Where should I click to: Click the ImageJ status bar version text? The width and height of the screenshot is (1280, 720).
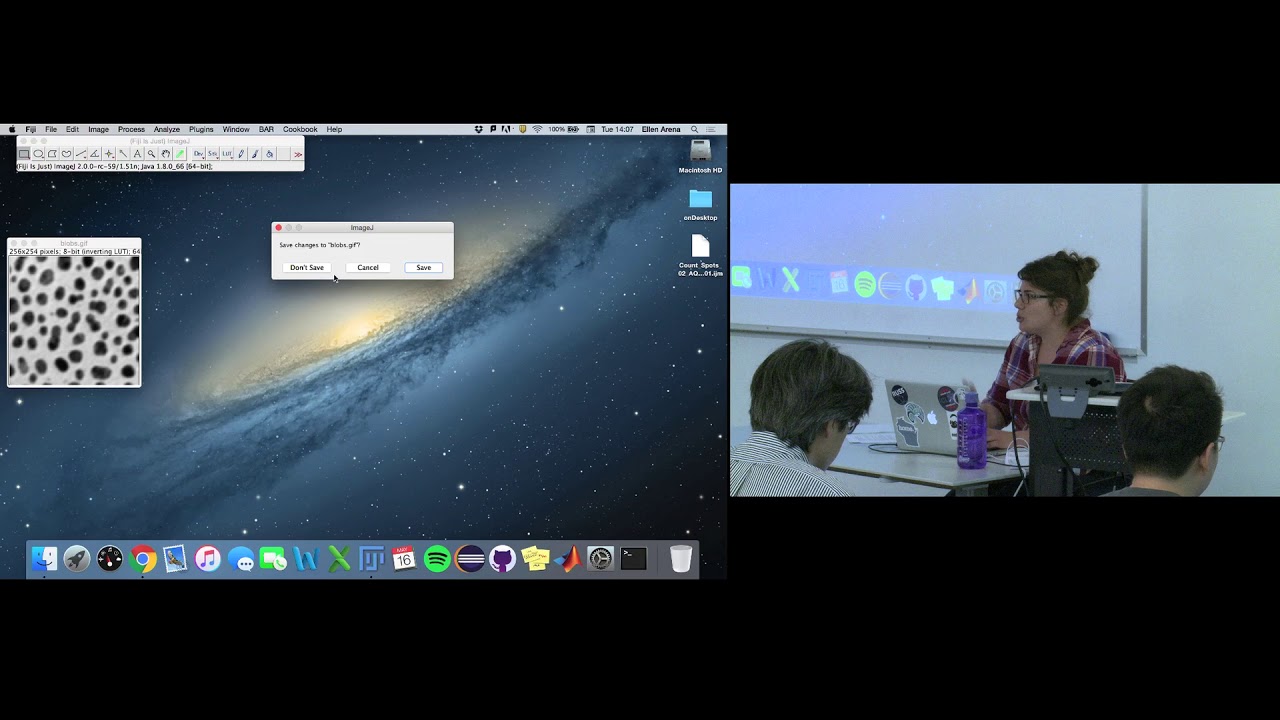tap(115, 166)
